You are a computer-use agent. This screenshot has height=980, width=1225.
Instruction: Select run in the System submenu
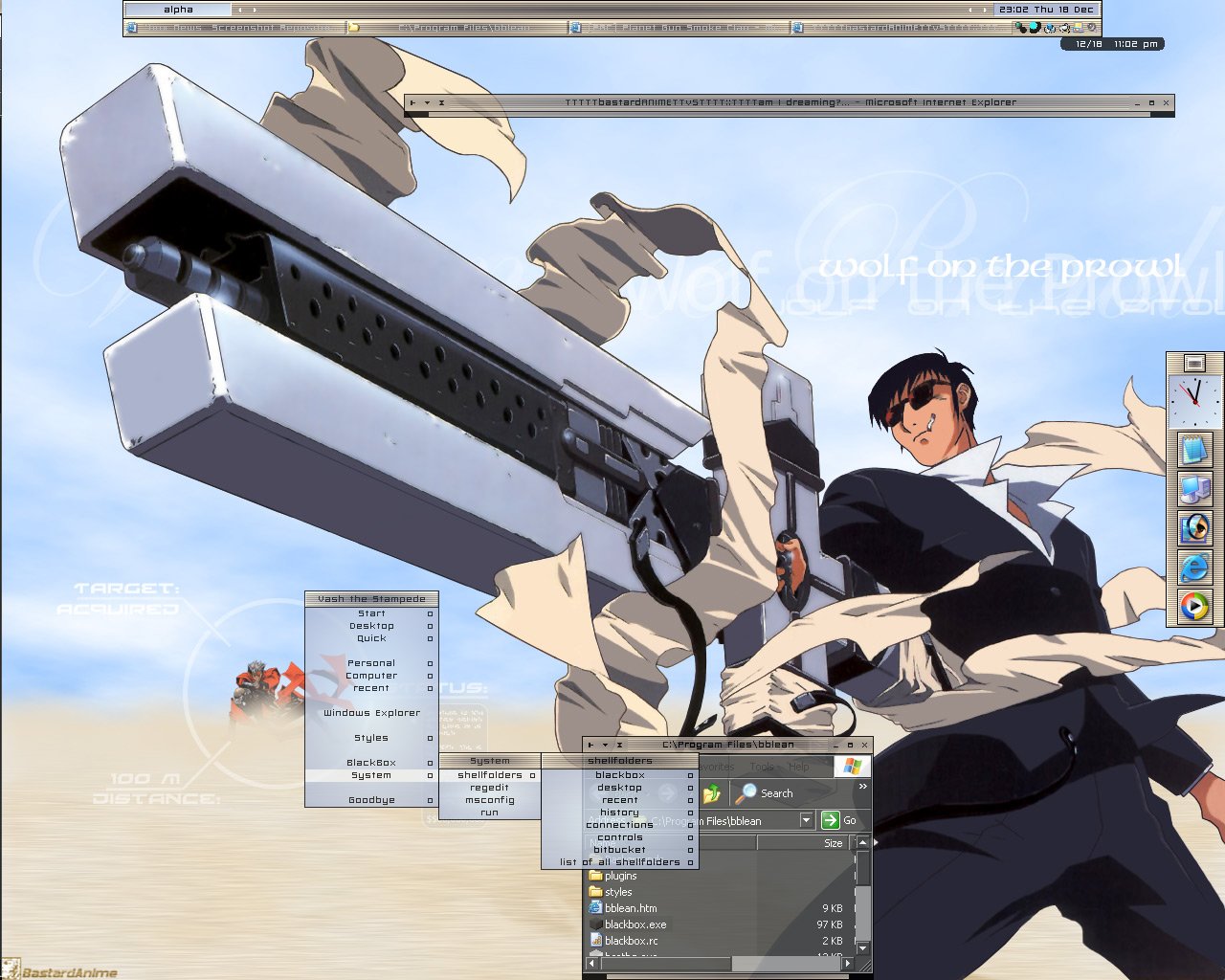(x=490, y=813)
